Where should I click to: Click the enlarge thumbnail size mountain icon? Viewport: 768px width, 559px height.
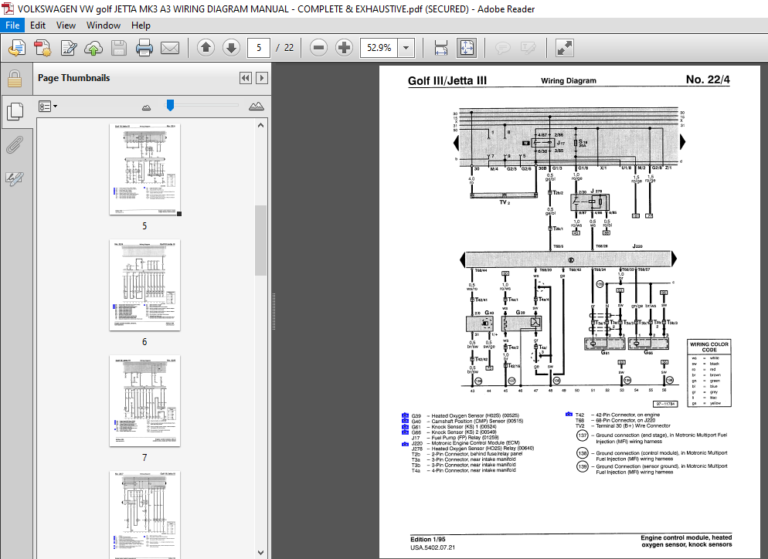[256, 106]
